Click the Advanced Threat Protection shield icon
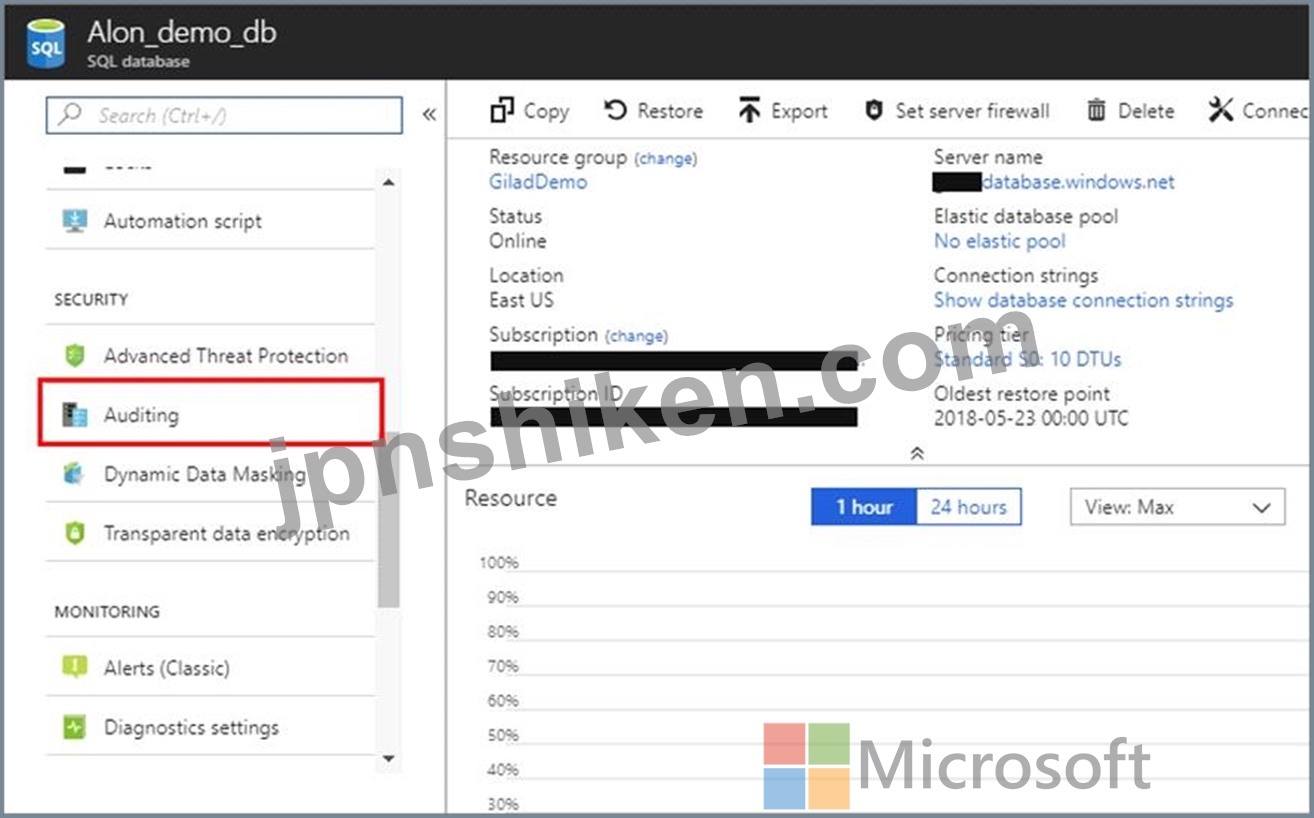The image size is (1314, 818). [x=75, y=355]
